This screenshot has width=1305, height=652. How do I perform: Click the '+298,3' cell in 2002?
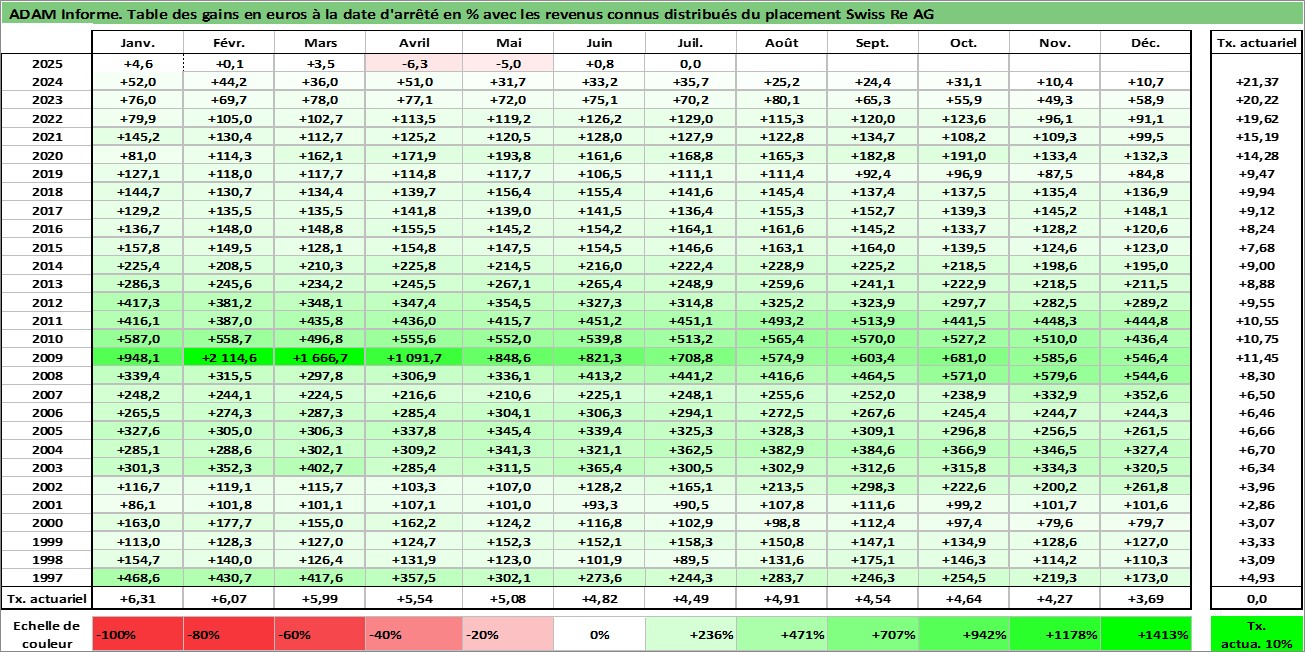click(873, 486)
